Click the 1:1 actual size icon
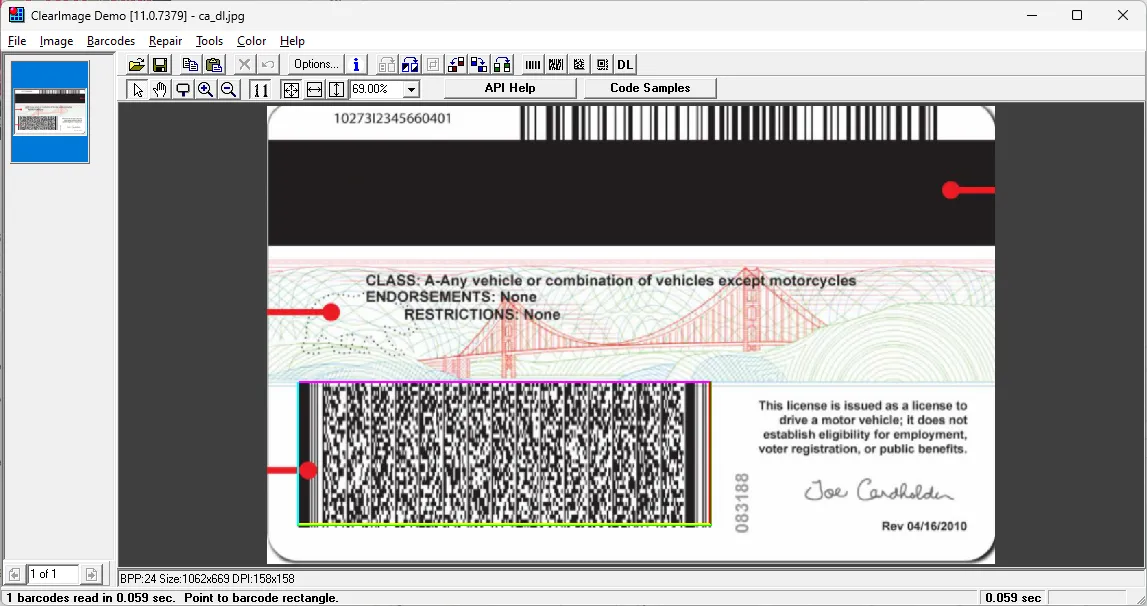This screenshot has width=1147, height=606. pyautogui.click(x=260, y=89)
